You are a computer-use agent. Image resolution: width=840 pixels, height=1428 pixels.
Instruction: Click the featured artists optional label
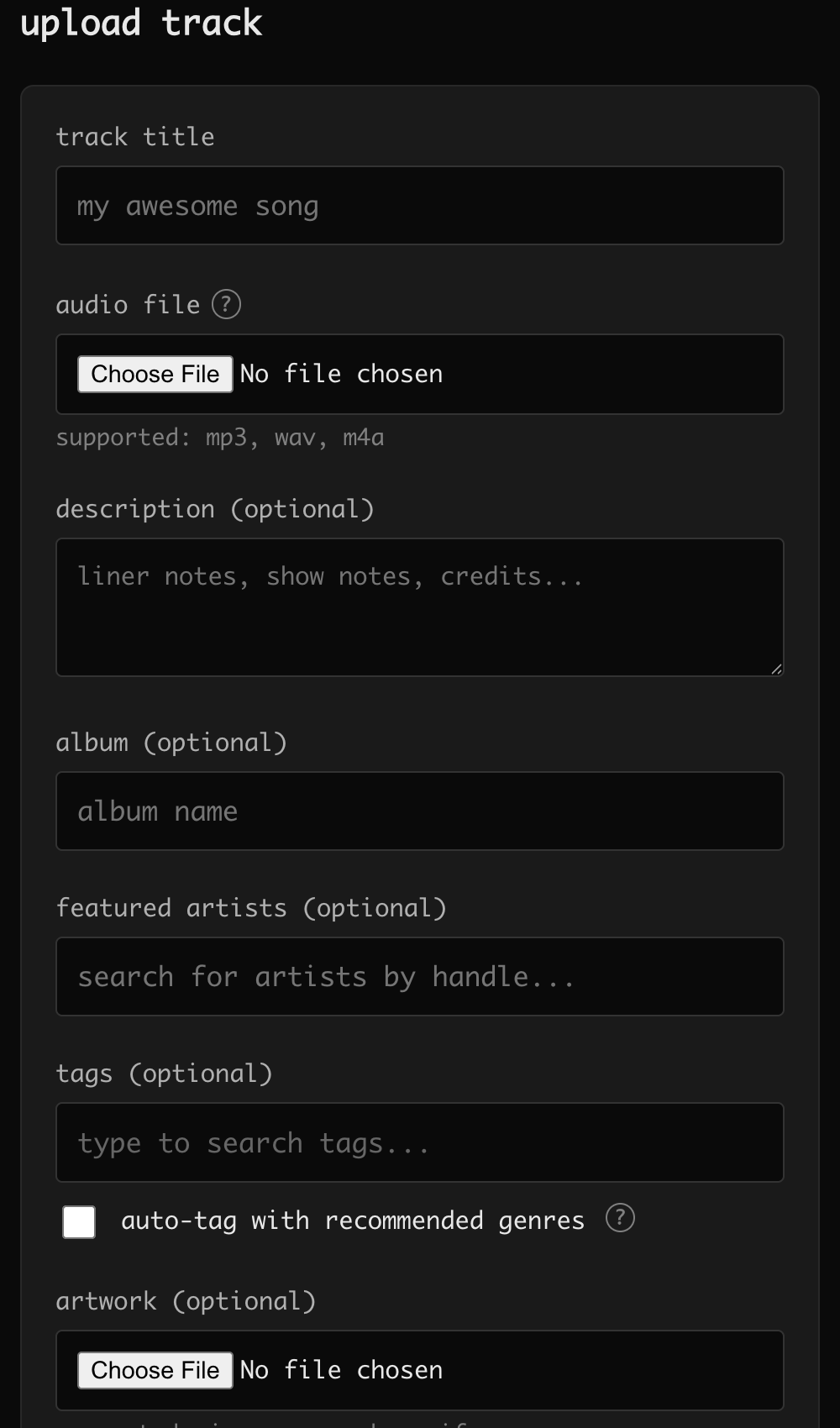pyautogui.click(x=251, y=907)
